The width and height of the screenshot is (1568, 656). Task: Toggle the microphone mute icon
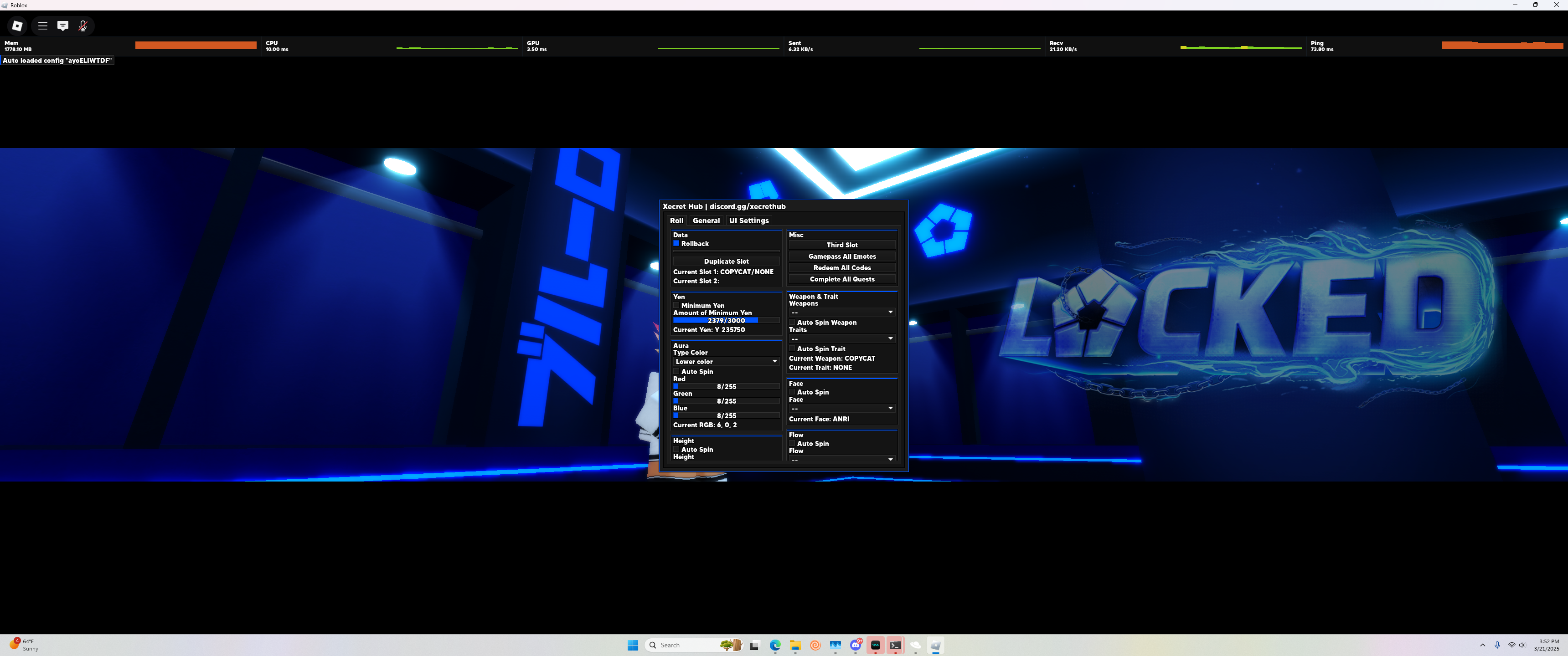[x=83, y=26]
